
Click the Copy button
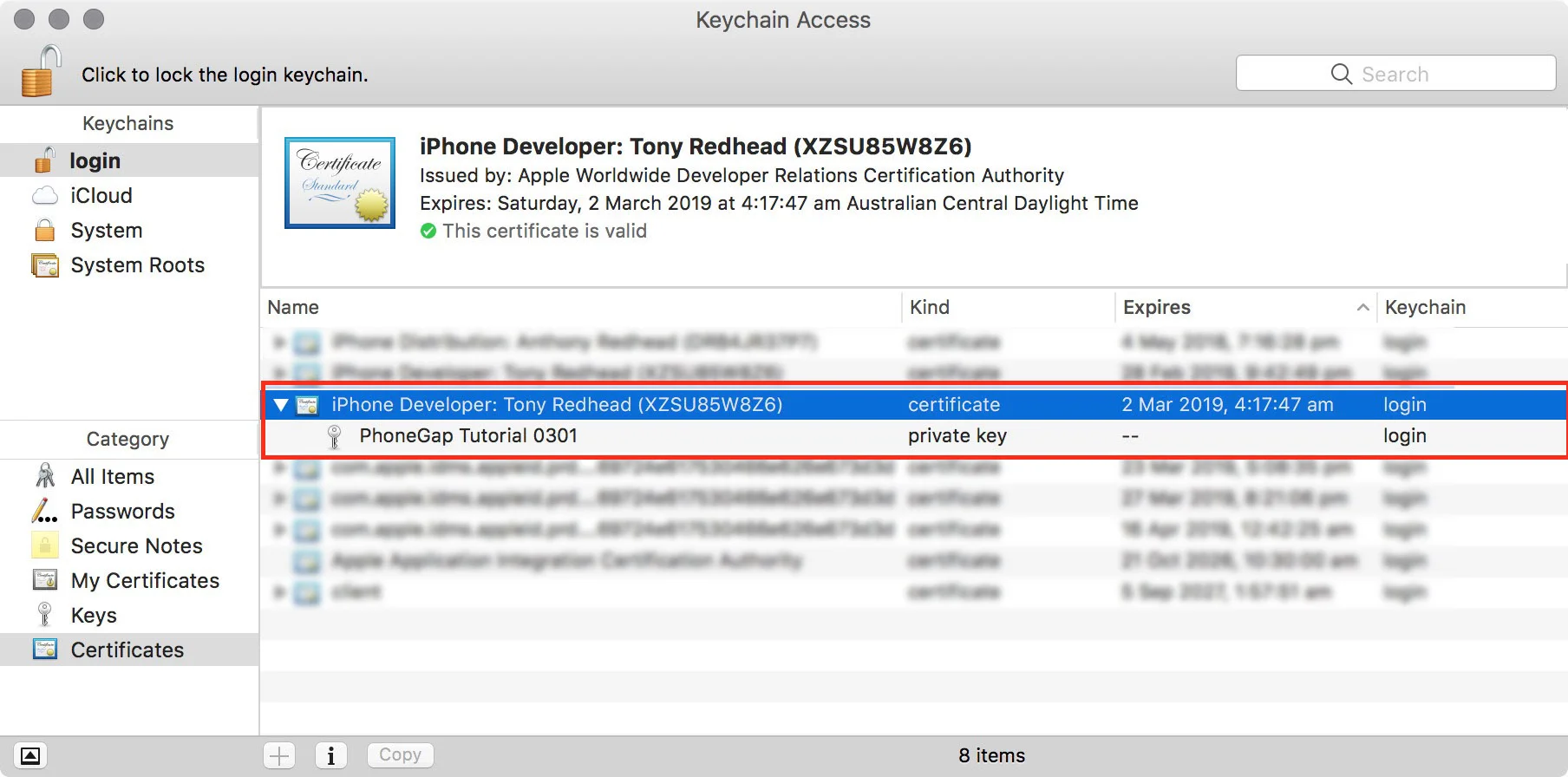point(400,755)
